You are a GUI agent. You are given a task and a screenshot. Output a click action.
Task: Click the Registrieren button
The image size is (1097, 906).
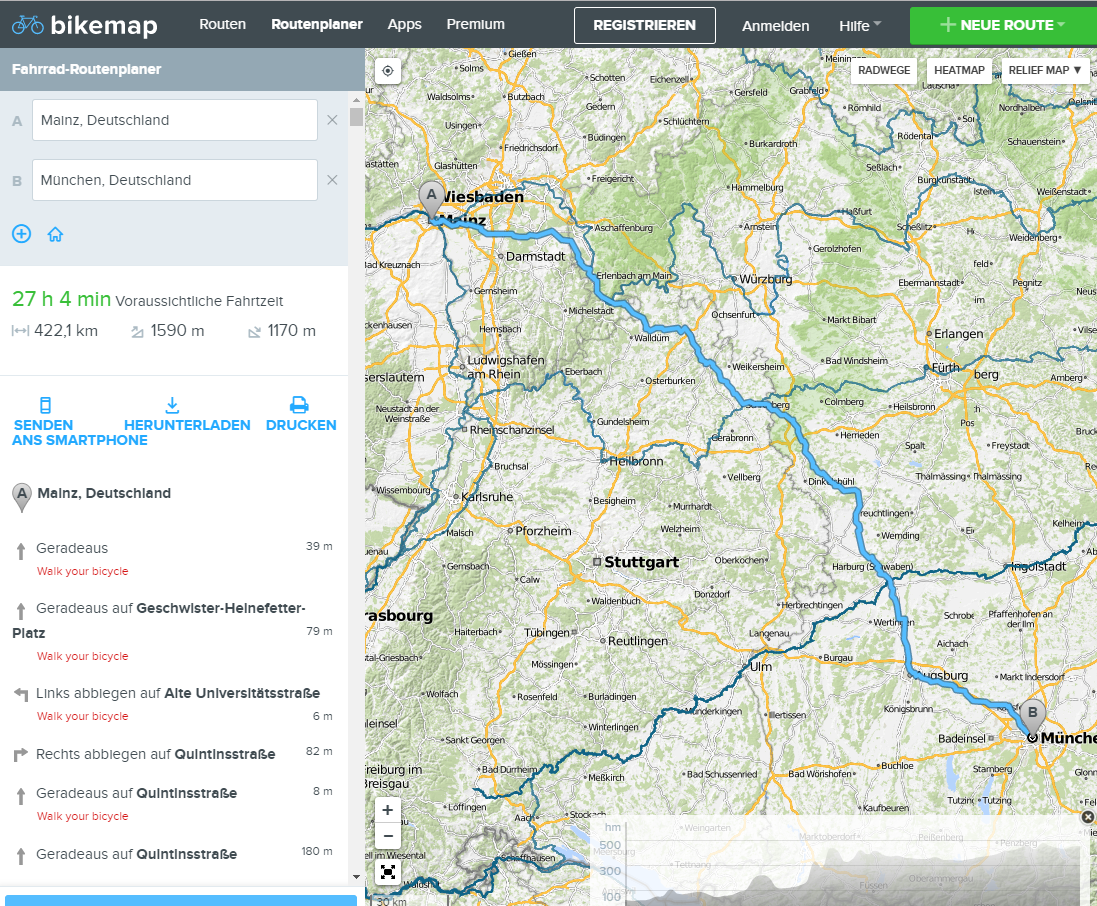pos(644,26)
